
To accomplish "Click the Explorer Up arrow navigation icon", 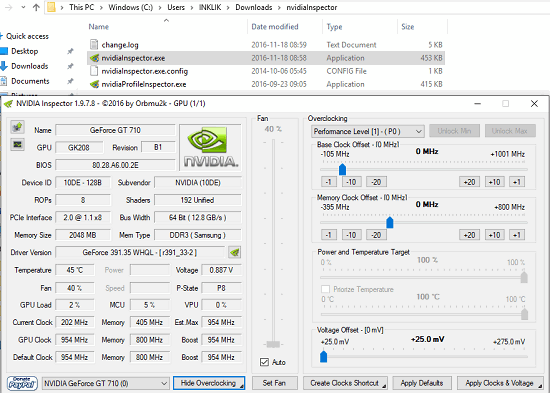I will click(36, 7).
